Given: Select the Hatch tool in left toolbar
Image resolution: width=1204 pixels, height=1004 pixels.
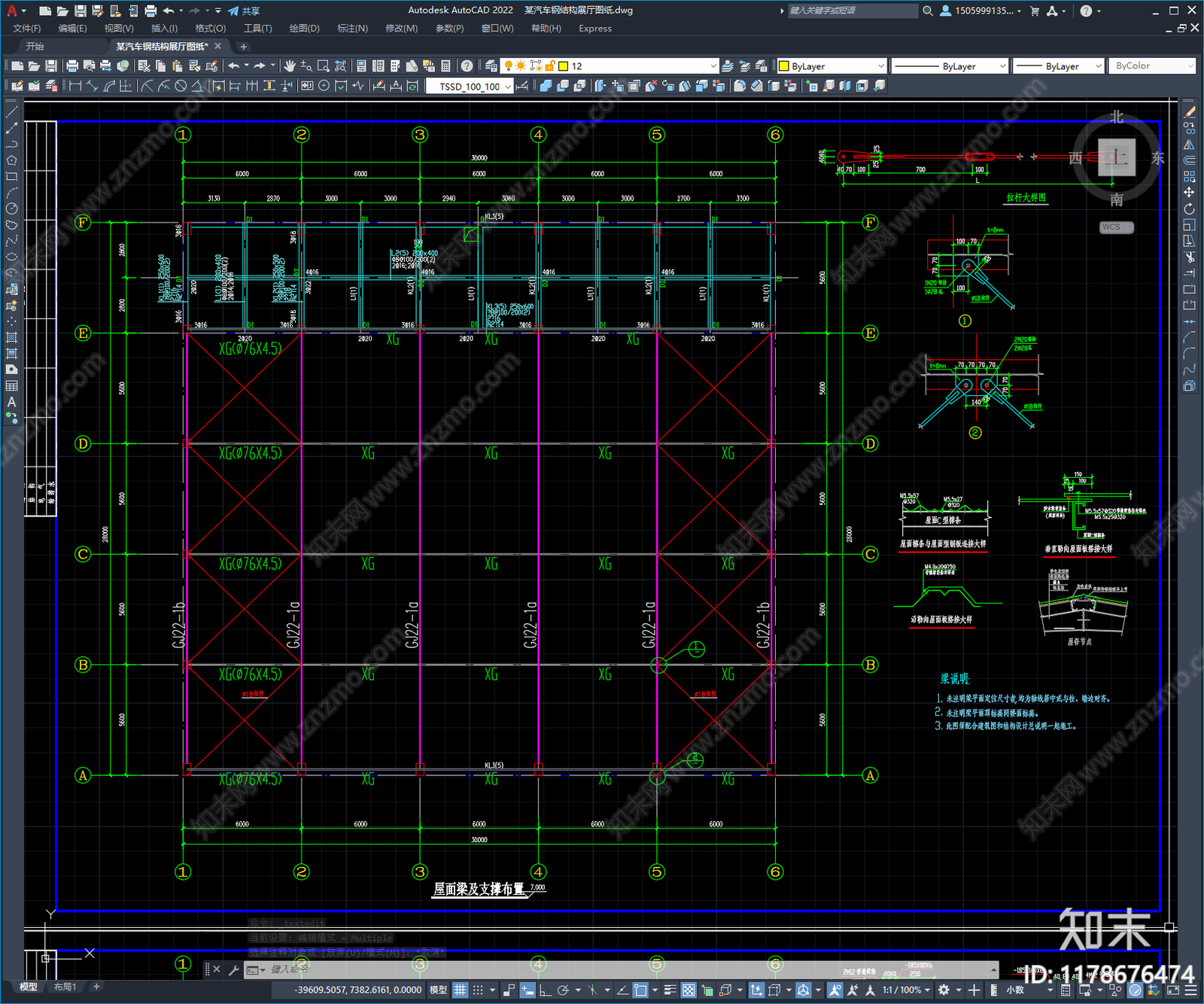Looking at the screenshot, I should (11, 337).
